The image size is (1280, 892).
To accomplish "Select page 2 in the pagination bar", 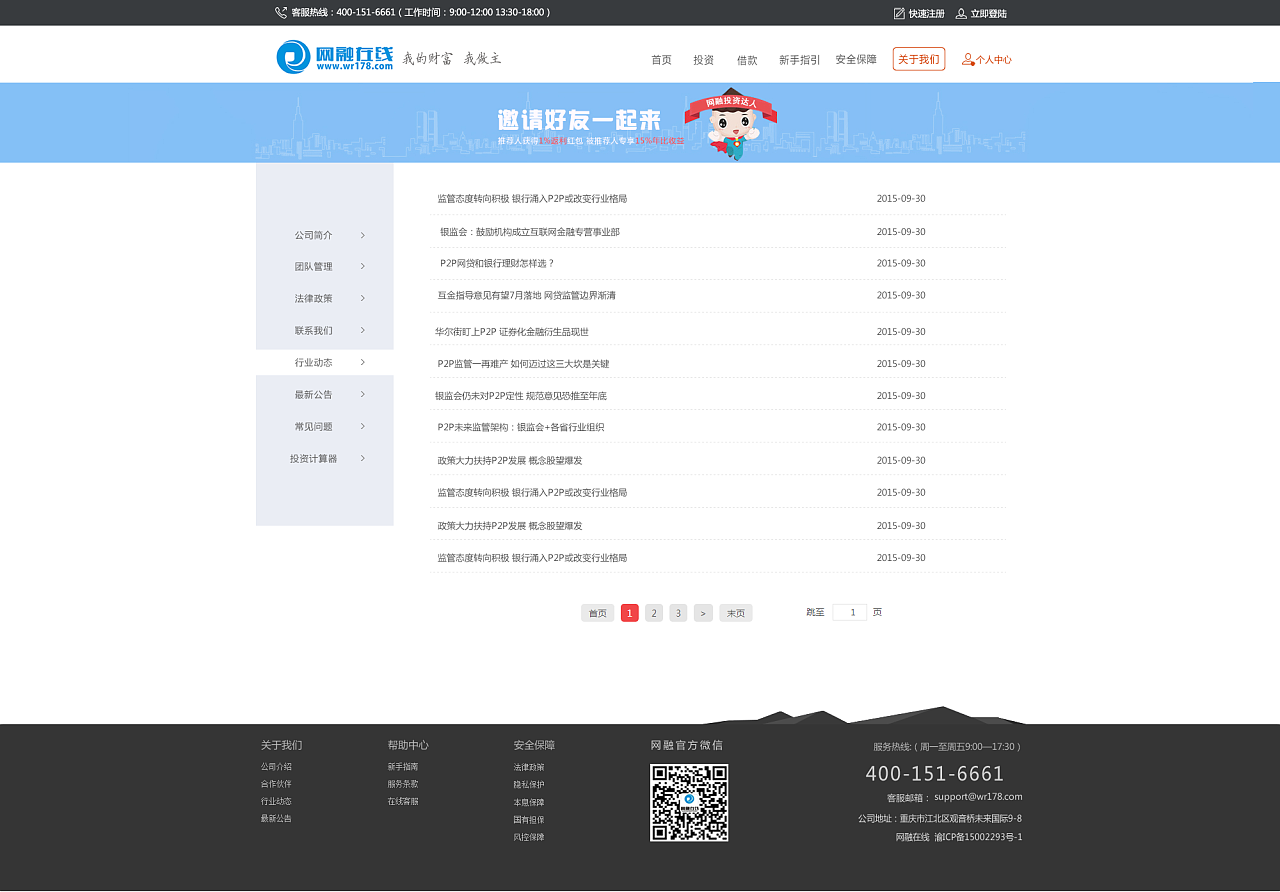I will click(x=654, y=612).
